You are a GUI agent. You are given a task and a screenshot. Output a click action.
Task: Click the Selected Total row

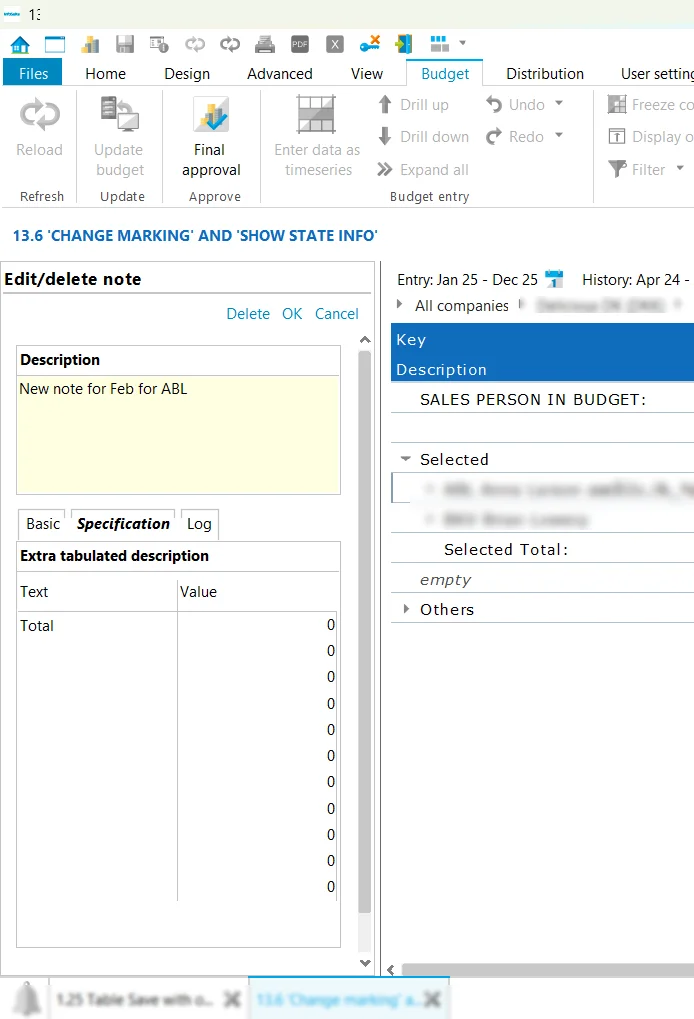[x=542, y=550]
